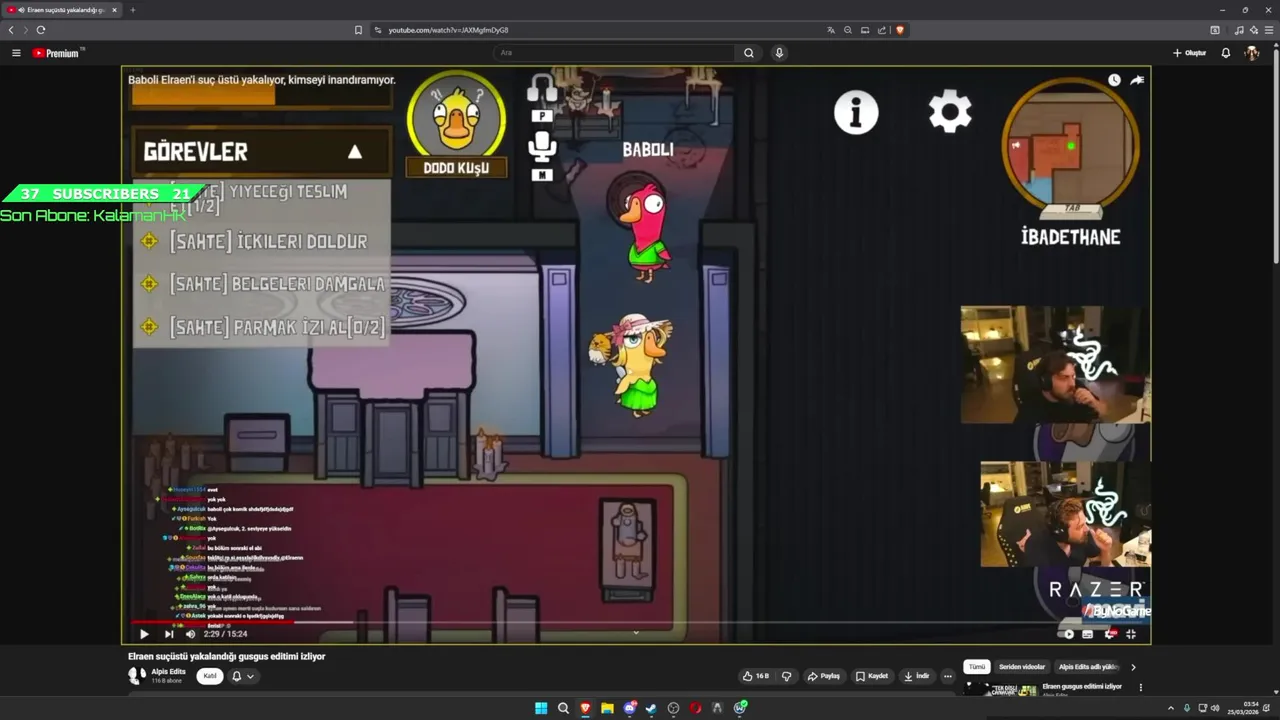Screen dimensions: 1280x720
Task: Click Dodo Kuşu role badge
Action: 456,125
